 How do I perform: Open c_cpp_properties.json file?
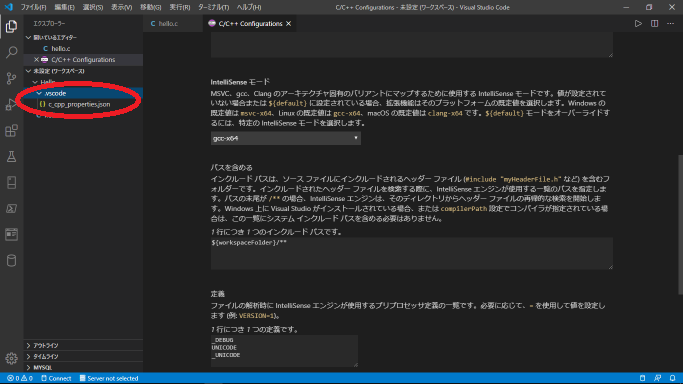pos(83,104)
